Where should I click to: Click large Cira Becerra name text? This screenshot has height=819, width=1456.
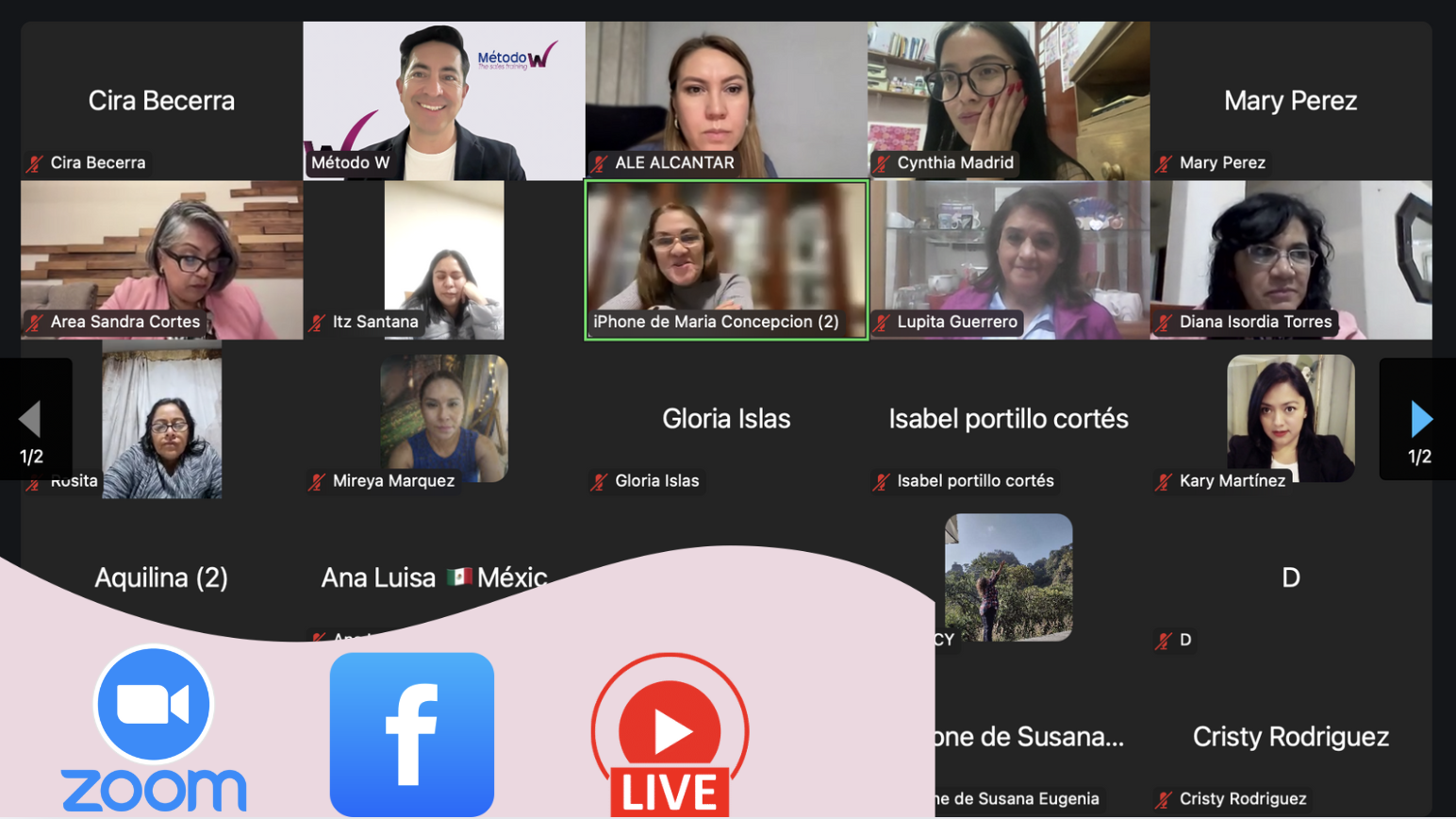[x=161, y=100]
